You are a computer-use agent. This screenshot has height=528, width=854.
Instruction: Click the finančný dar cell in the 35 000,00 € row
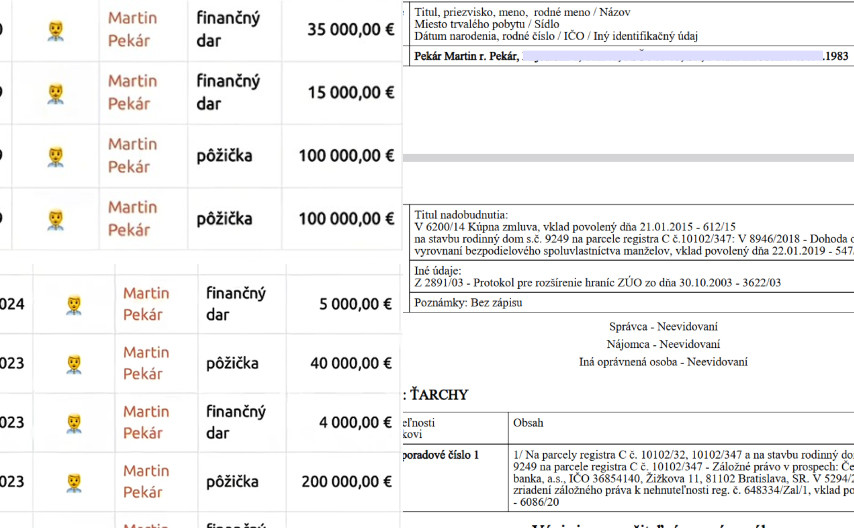pyautogui.click(x=222, y=30)
